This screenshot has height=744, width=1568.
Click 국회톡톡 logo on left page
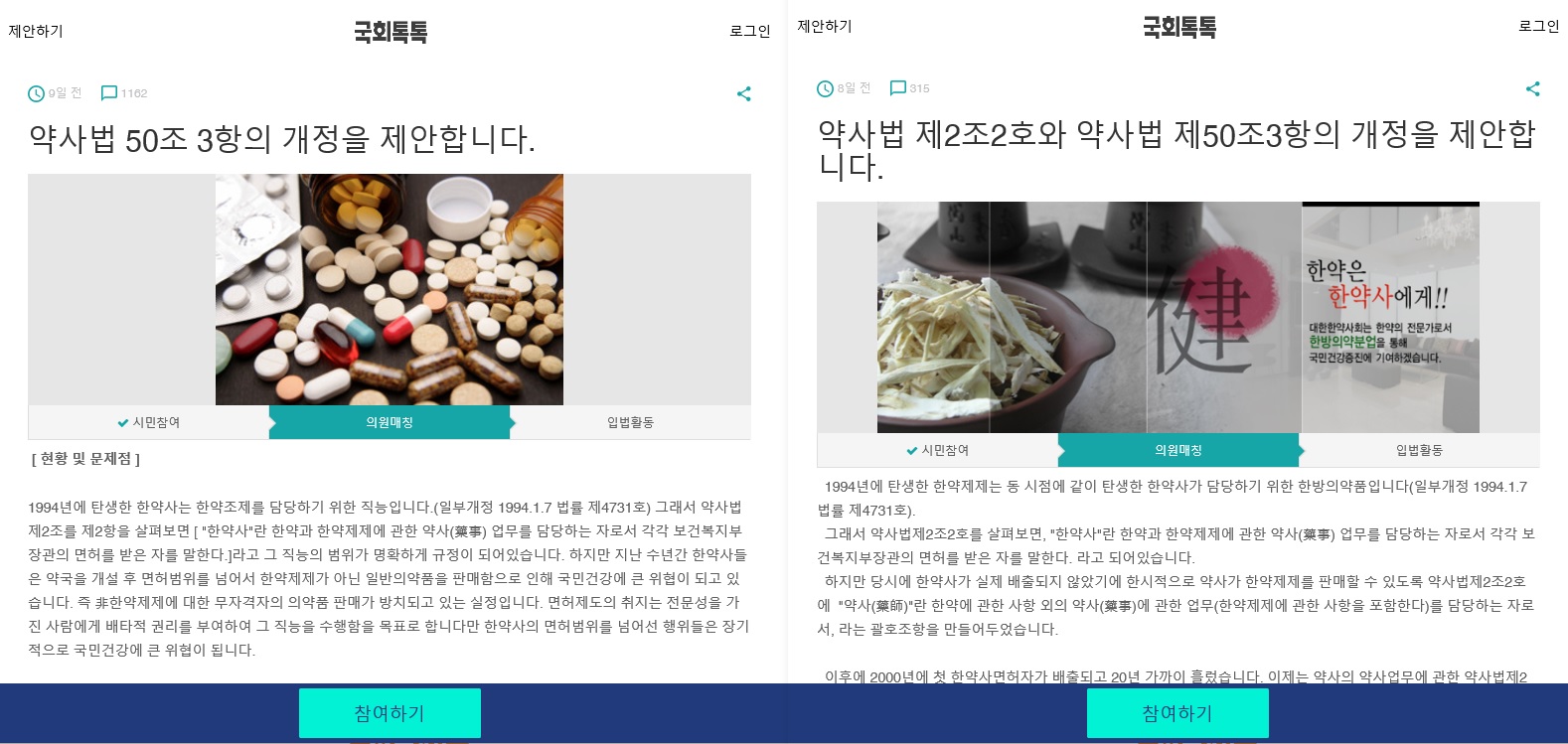click(391, 32)
